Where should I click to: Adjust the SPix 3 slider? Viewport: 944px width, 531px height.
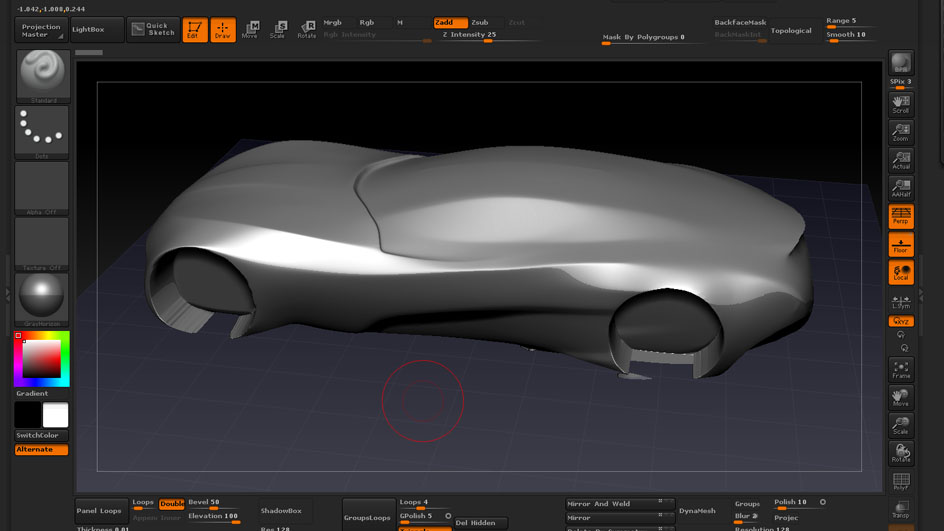coord(901,83)
